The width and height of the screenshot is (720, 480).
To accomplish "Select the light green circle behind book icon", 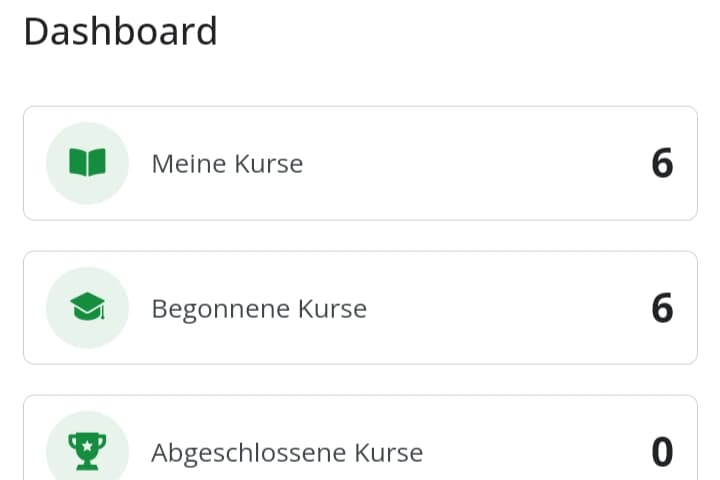I will tap(87, 163).
